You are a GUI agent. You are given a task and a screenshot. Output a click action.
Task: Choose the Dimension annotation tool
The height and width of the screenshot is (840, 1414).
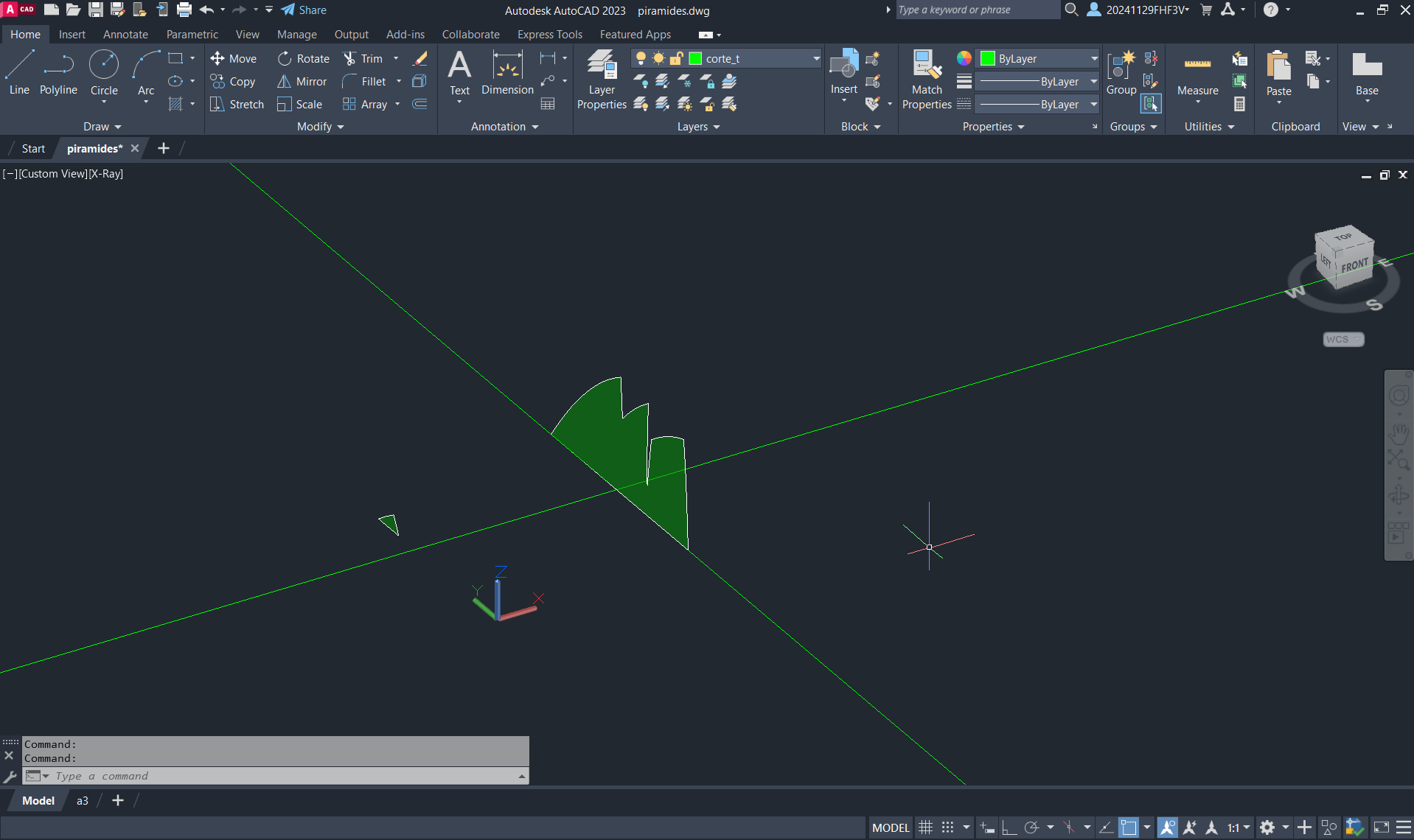(507, 72)
